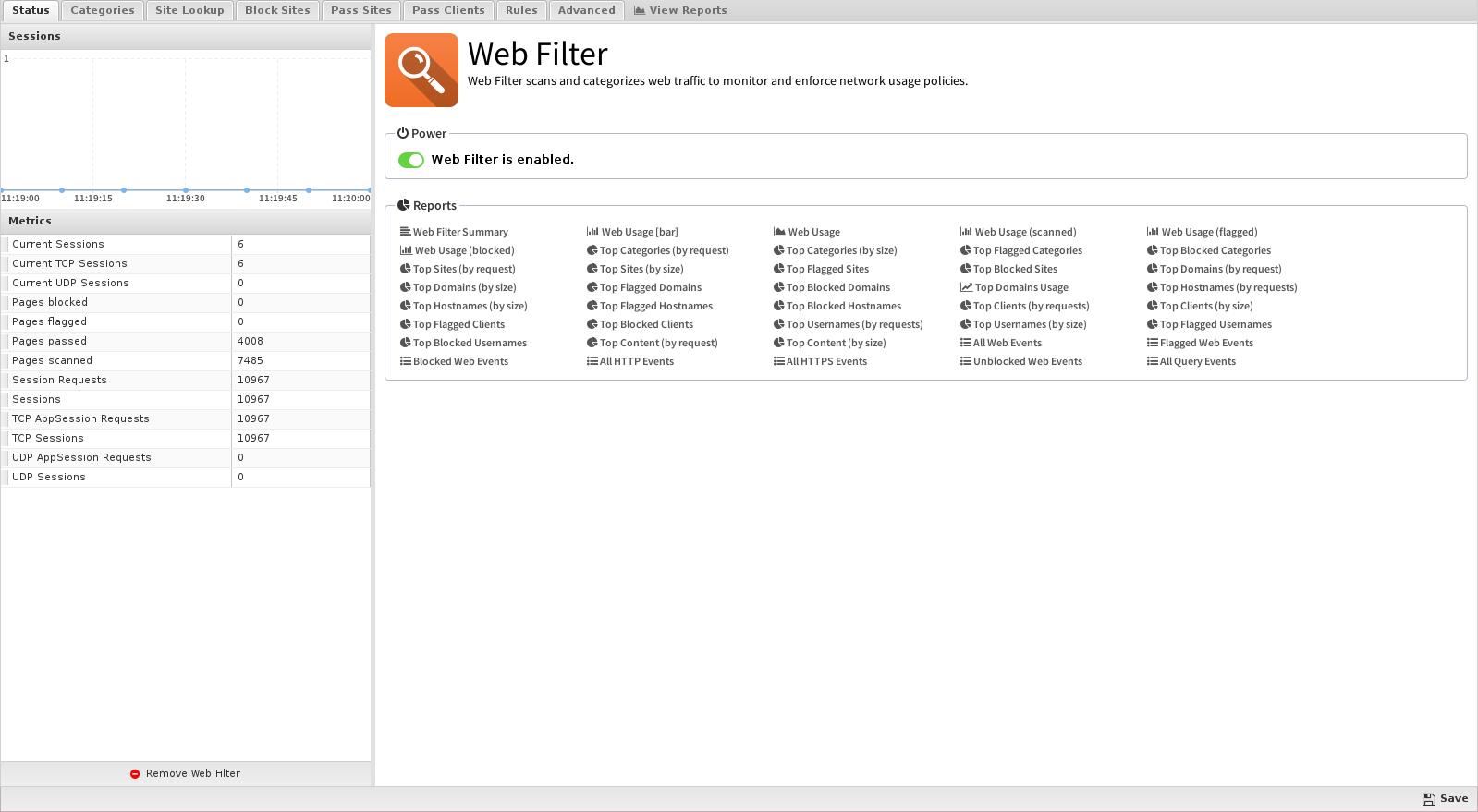Click pie icon of Top Domains (by size)
Screen dimensions: 1478x812
[405, 287]
